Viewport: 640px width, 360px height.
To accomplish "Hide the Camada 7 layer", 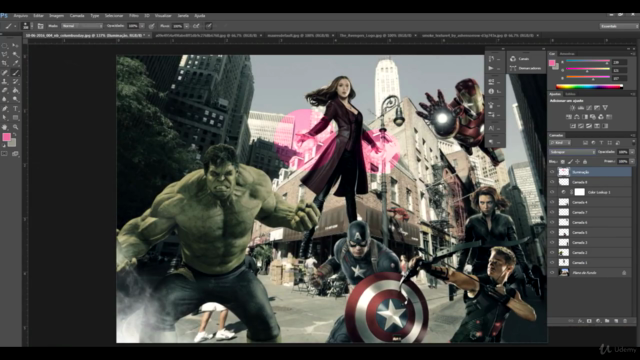I will (552, 212).
